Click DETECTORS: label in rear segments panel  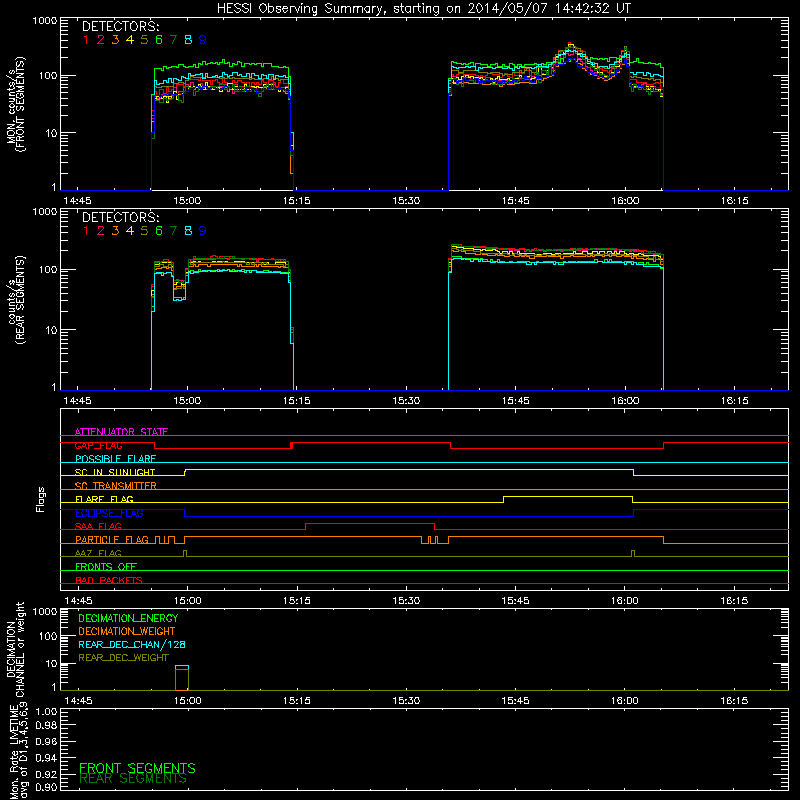coord(121,218)
